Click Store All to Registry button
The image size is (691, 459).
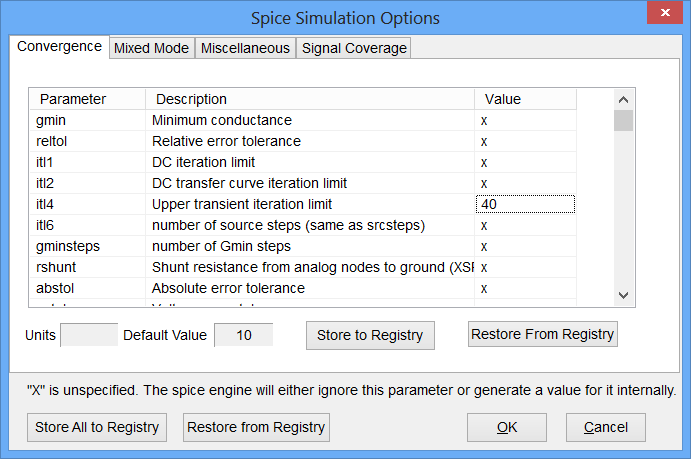tap(97, 427)
